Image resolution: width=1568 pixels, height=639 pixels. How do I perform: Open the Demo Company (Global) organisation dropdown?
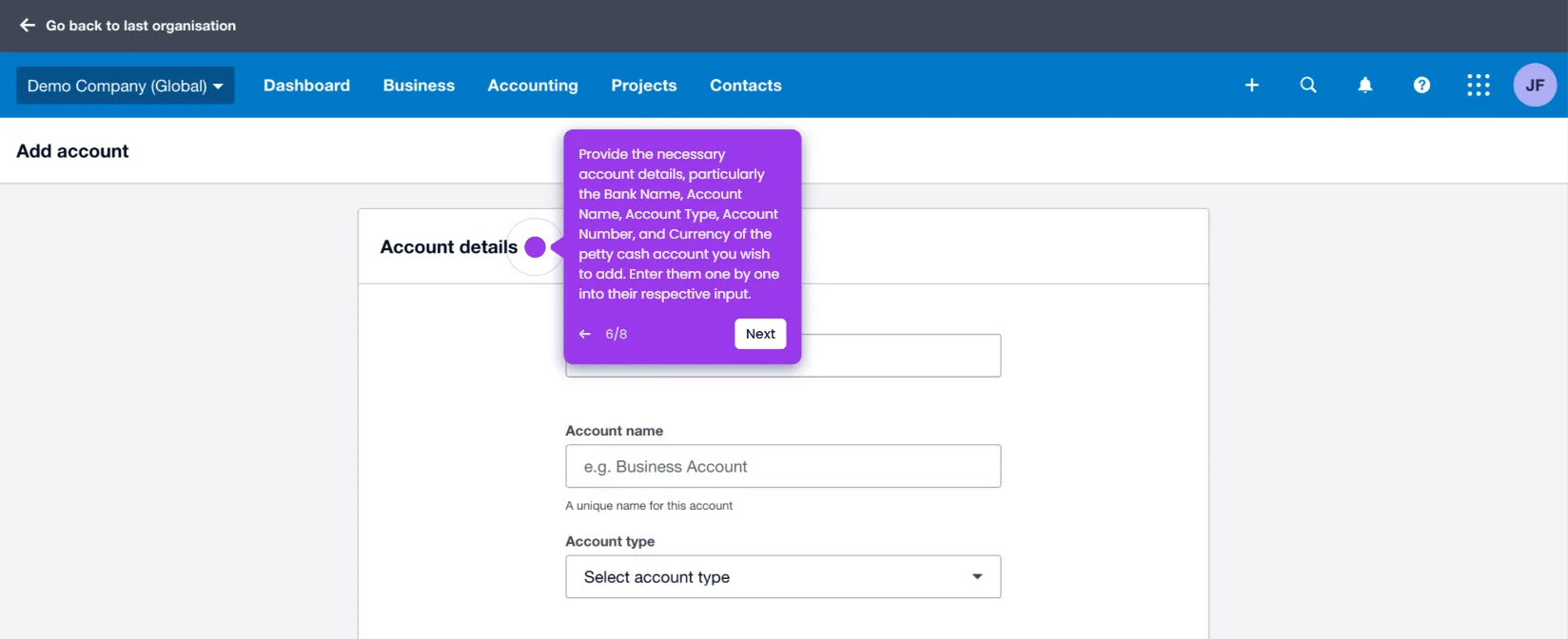126,86
